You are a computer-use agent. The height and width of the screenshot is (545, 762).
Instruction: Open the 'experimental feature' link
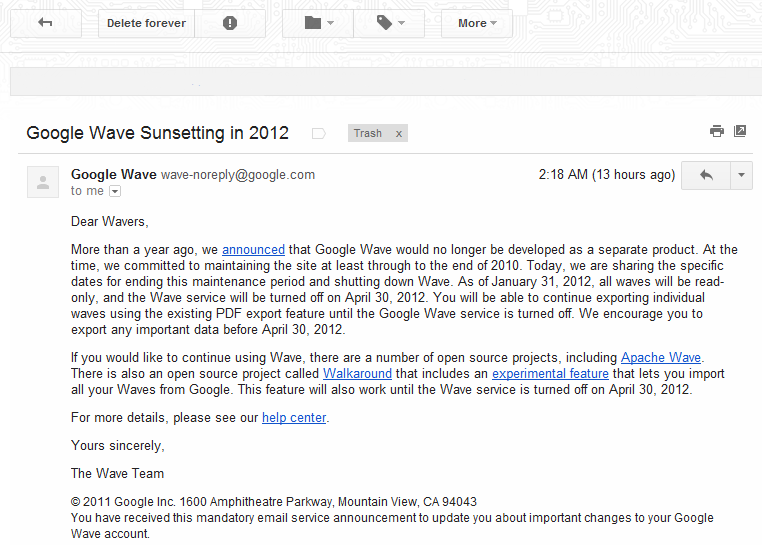click(550, 374)
